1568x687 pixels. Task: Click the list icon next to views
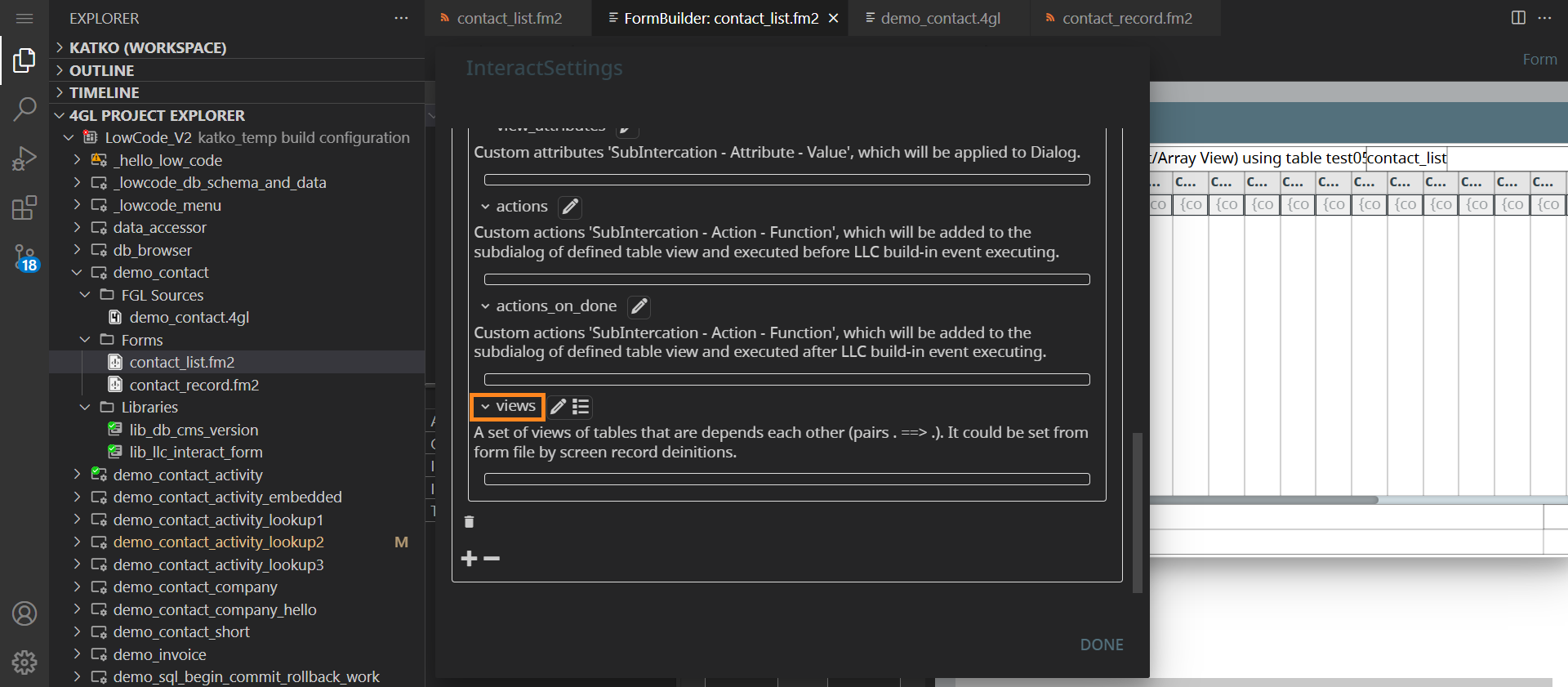pos(581,407)
